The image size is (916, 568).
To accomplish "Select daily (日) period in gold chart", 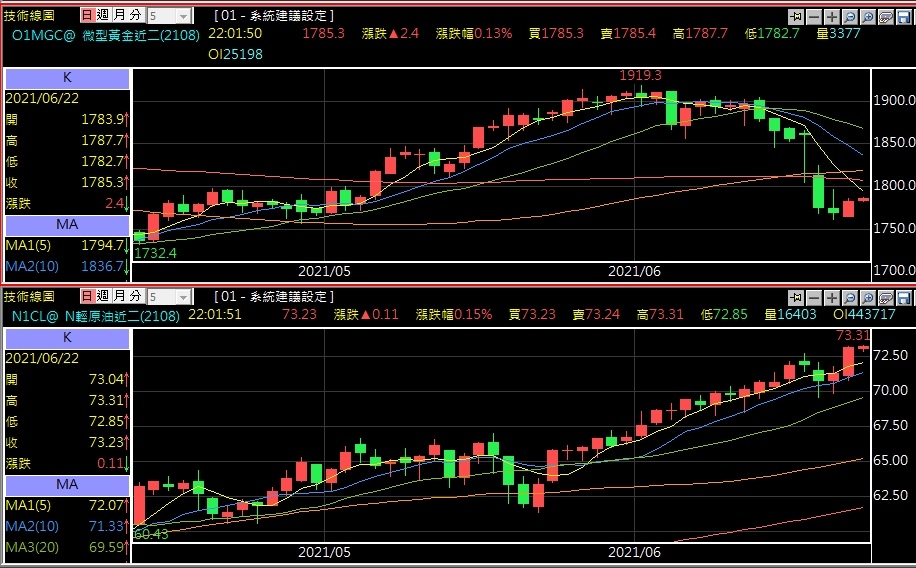I will [87, 15].
